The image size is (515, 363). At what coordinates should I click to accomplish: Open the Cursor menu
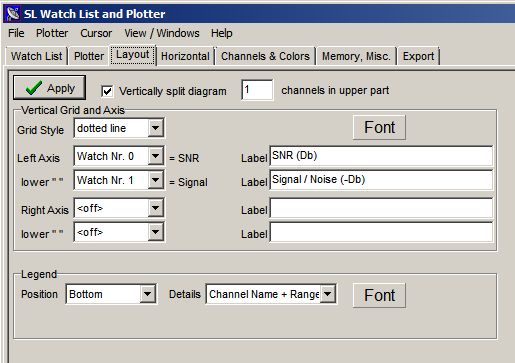point(96,33)
